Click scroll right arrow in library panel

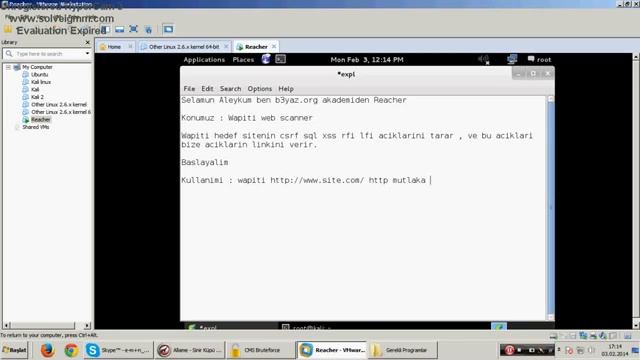point(87,325)
